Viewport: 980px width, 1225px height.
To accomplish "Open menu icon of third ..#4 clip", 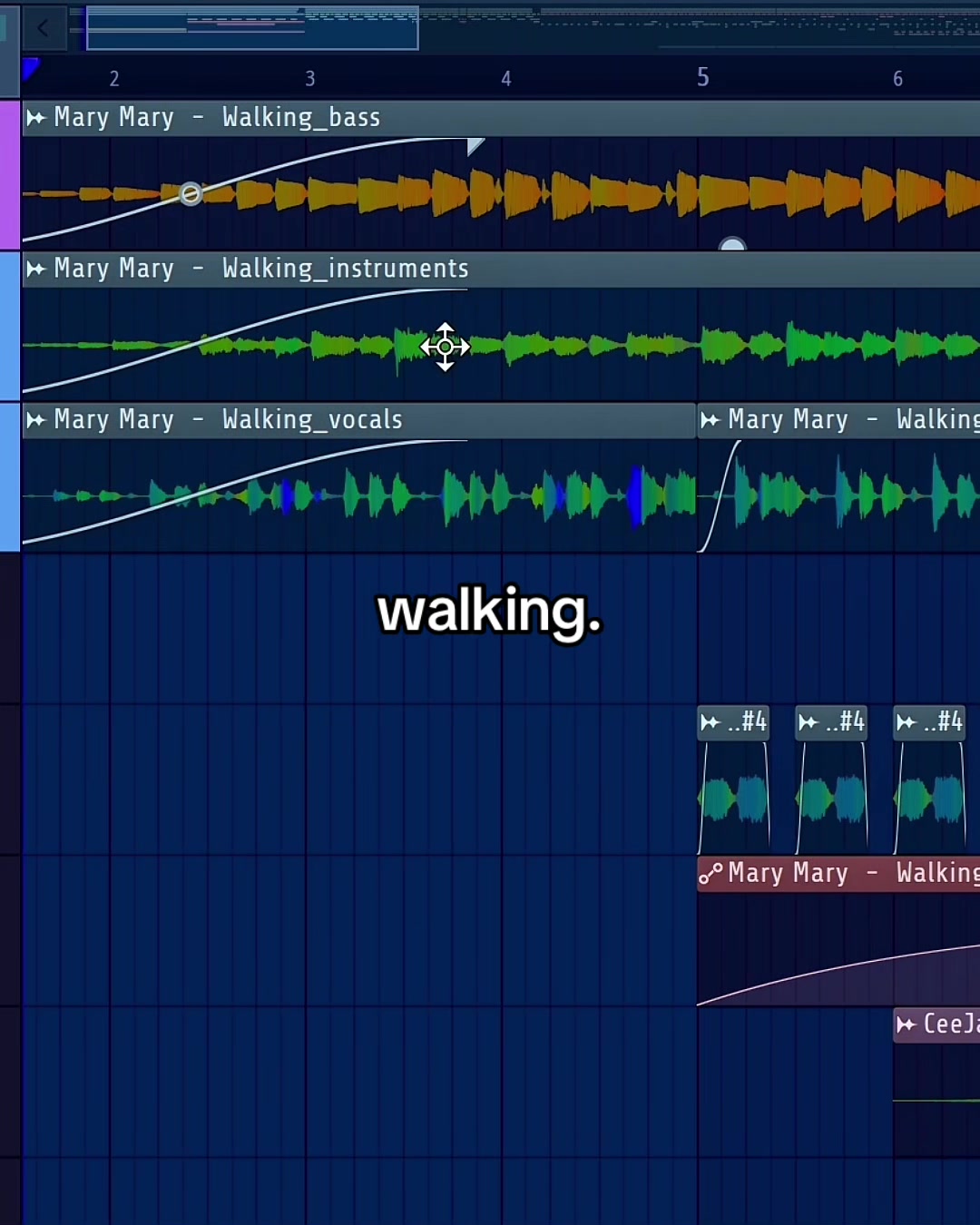I will coord(906,722).
